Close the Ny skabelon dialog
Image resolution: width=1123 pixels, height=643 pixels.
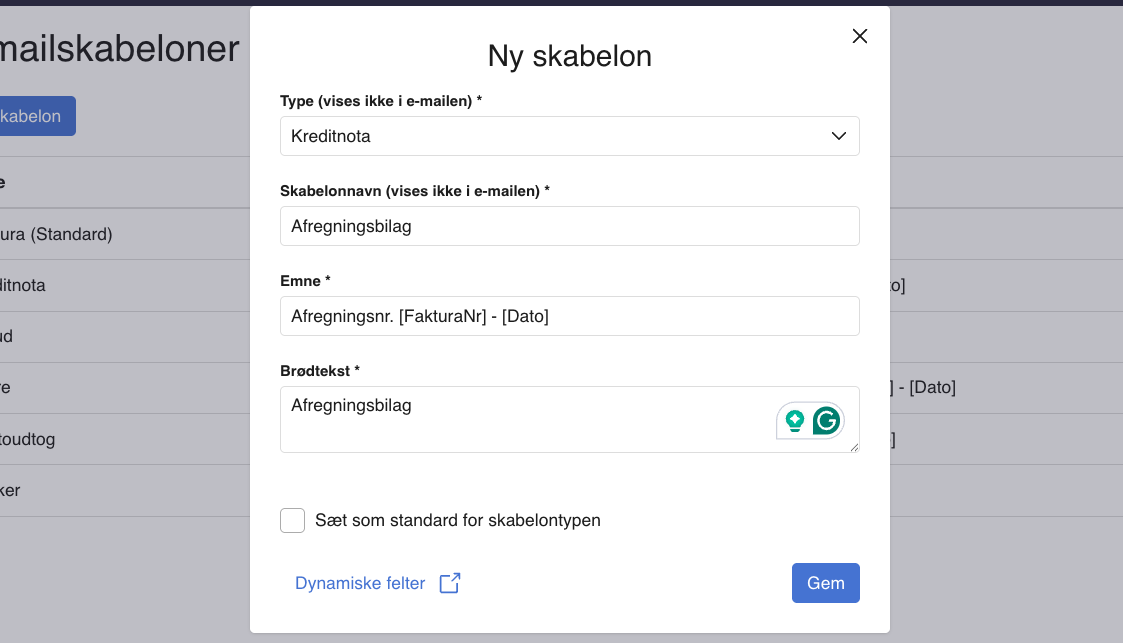point(859,36)
